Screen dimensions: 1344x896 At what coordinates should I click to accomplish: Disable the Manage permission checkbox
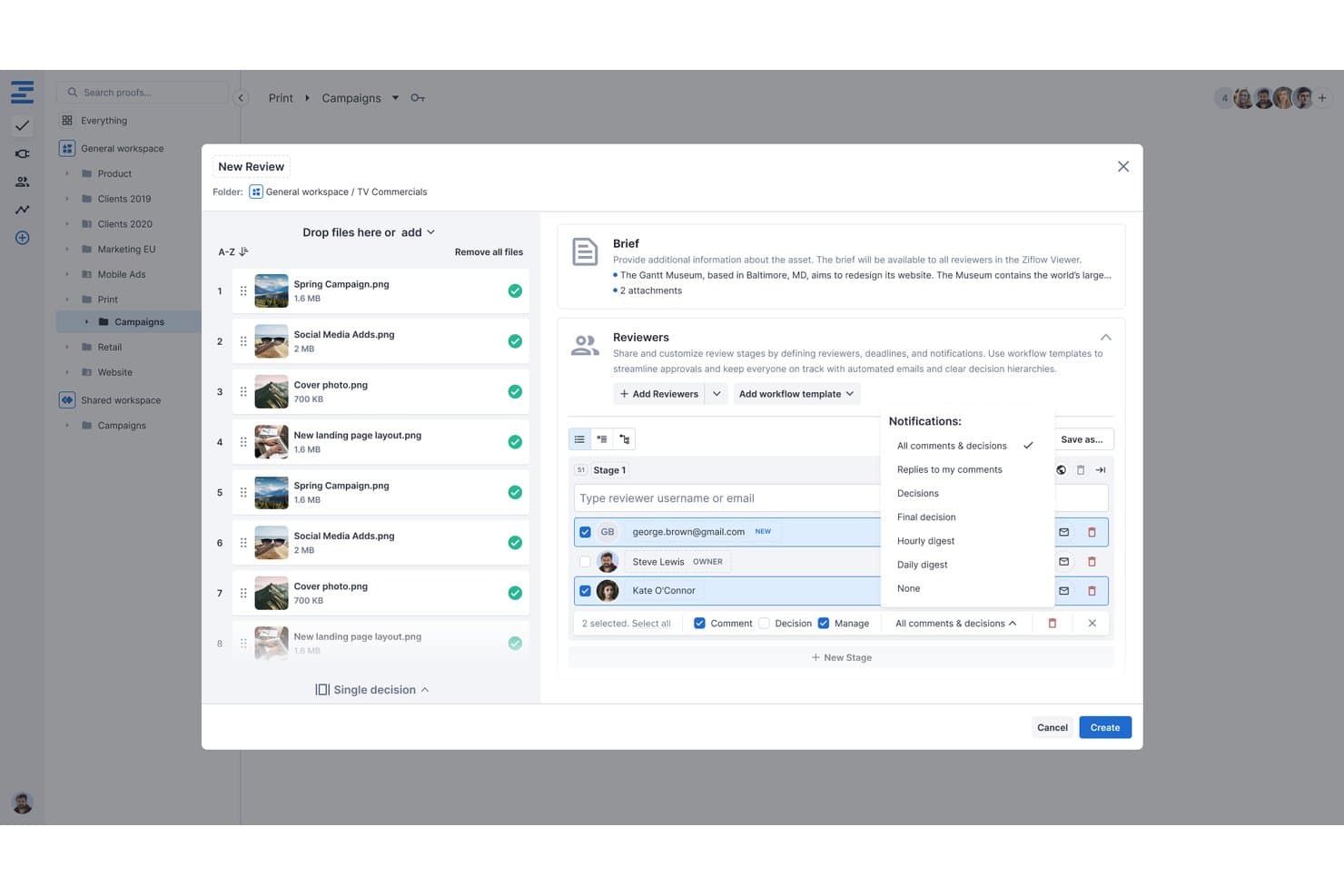824,624
